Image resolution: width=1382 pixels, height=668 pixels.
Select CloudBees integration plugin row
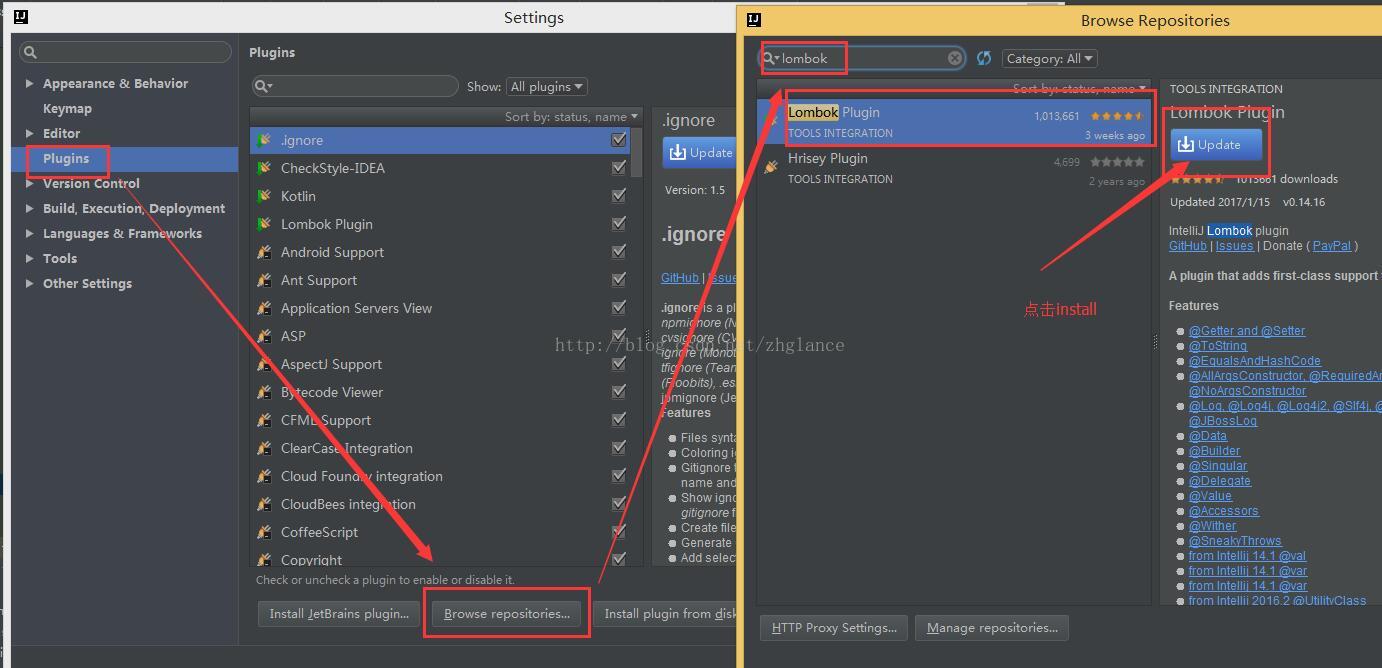coord(440,504)
